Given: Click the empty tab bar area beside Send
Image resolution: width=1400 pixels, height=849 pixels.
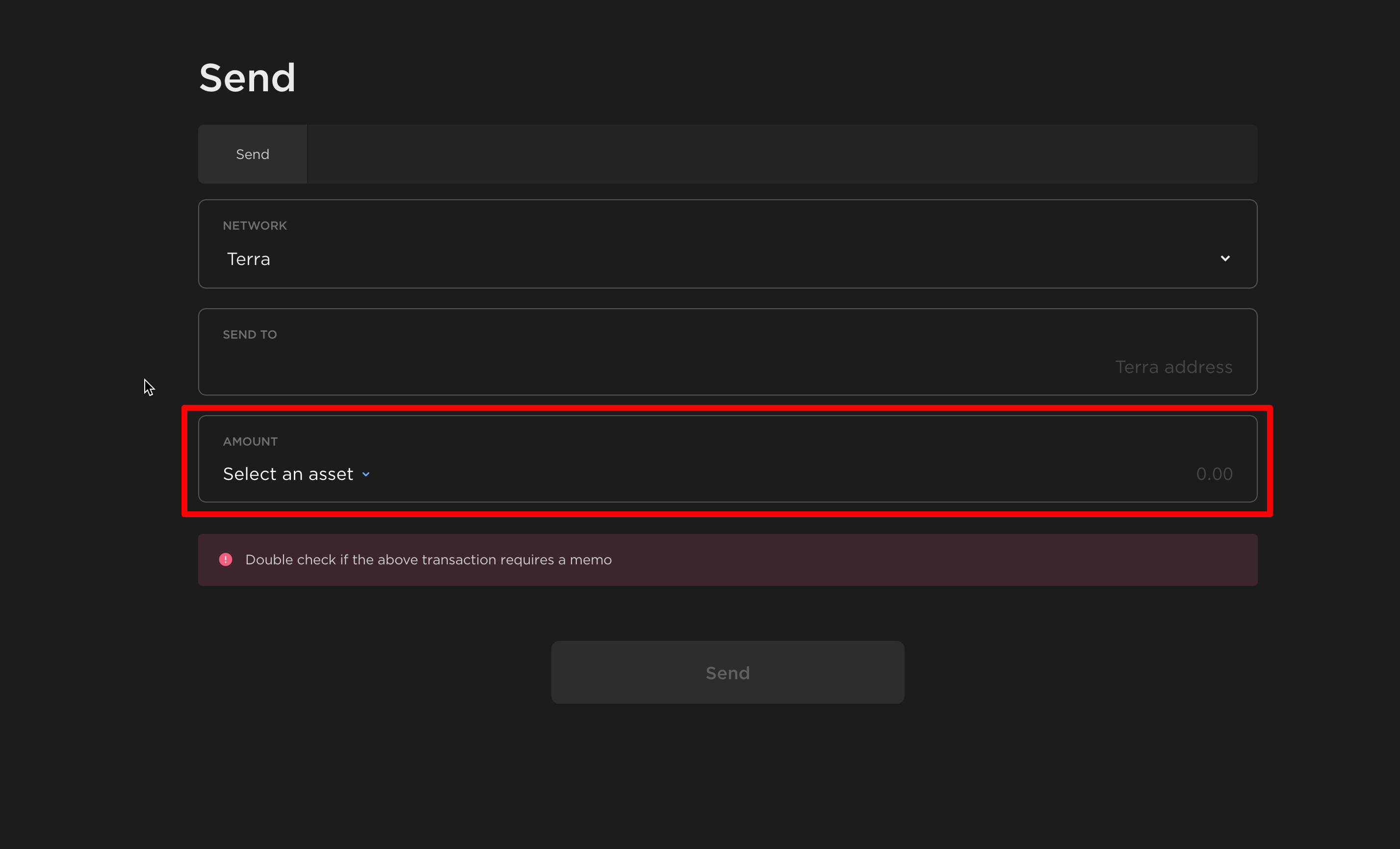Looking at the screenshot, I should click(781, 154).
